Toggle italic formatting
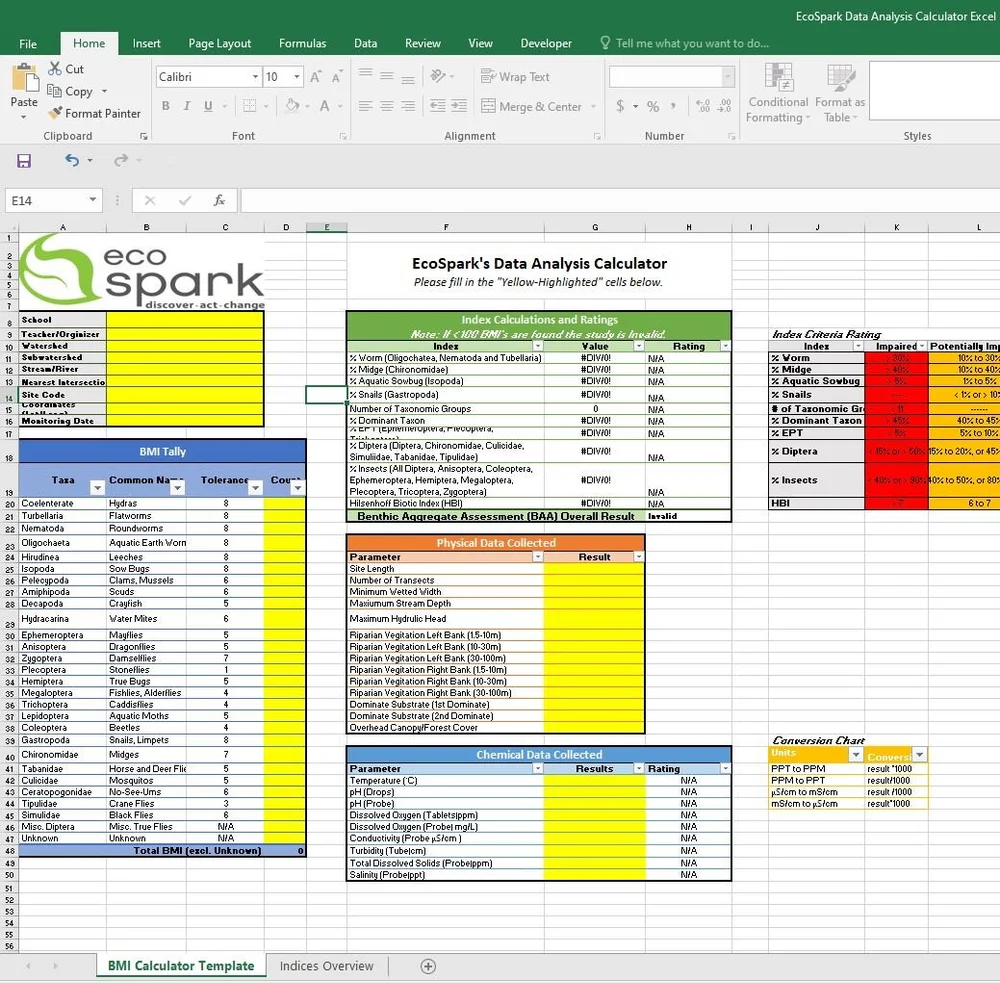This screenshot has height=983, width=1000. tap(185, 105)
